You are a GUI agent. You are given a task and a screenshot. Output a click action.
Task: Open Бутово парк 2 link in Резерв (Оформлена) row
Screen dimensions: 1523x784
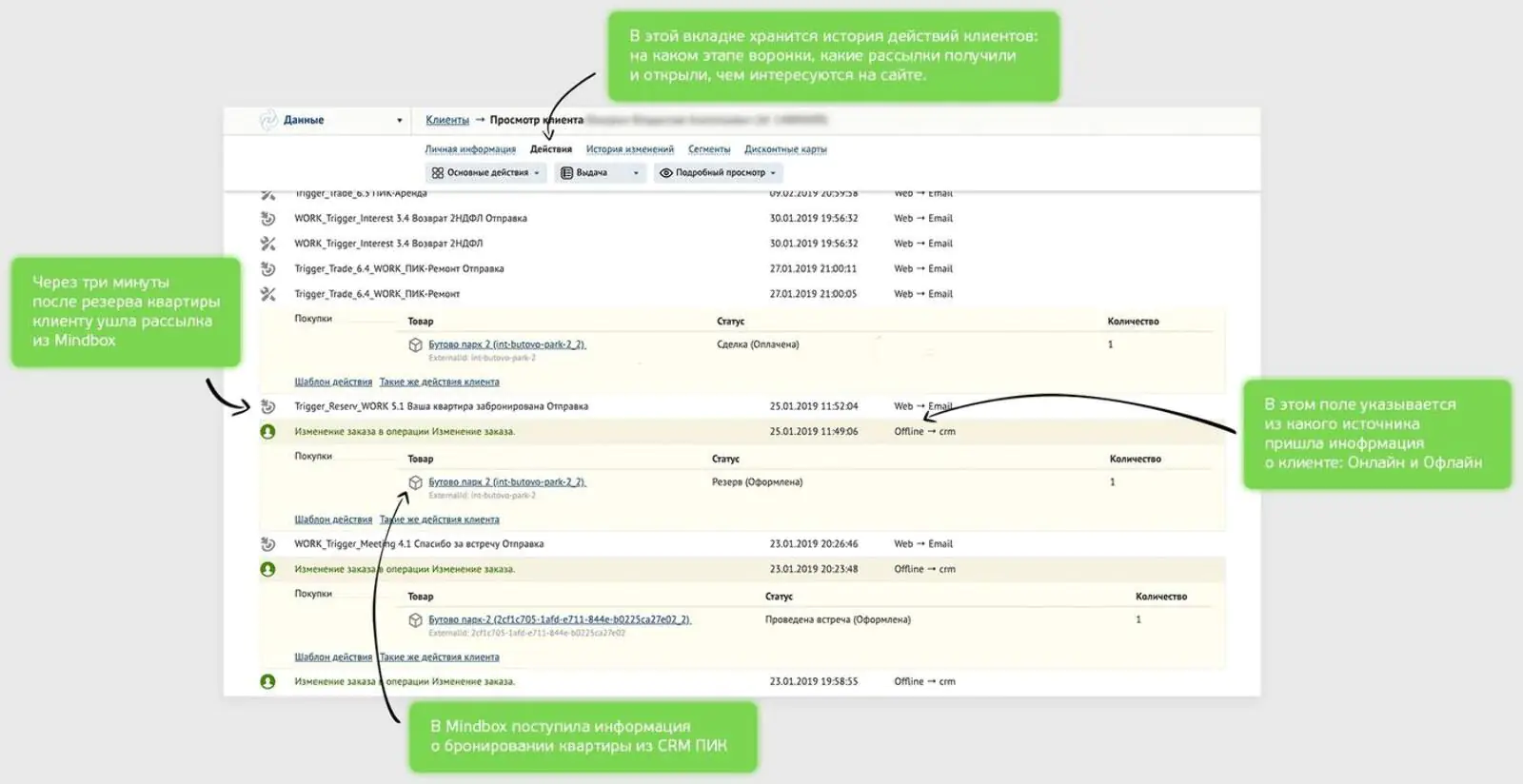click(506, 482)
